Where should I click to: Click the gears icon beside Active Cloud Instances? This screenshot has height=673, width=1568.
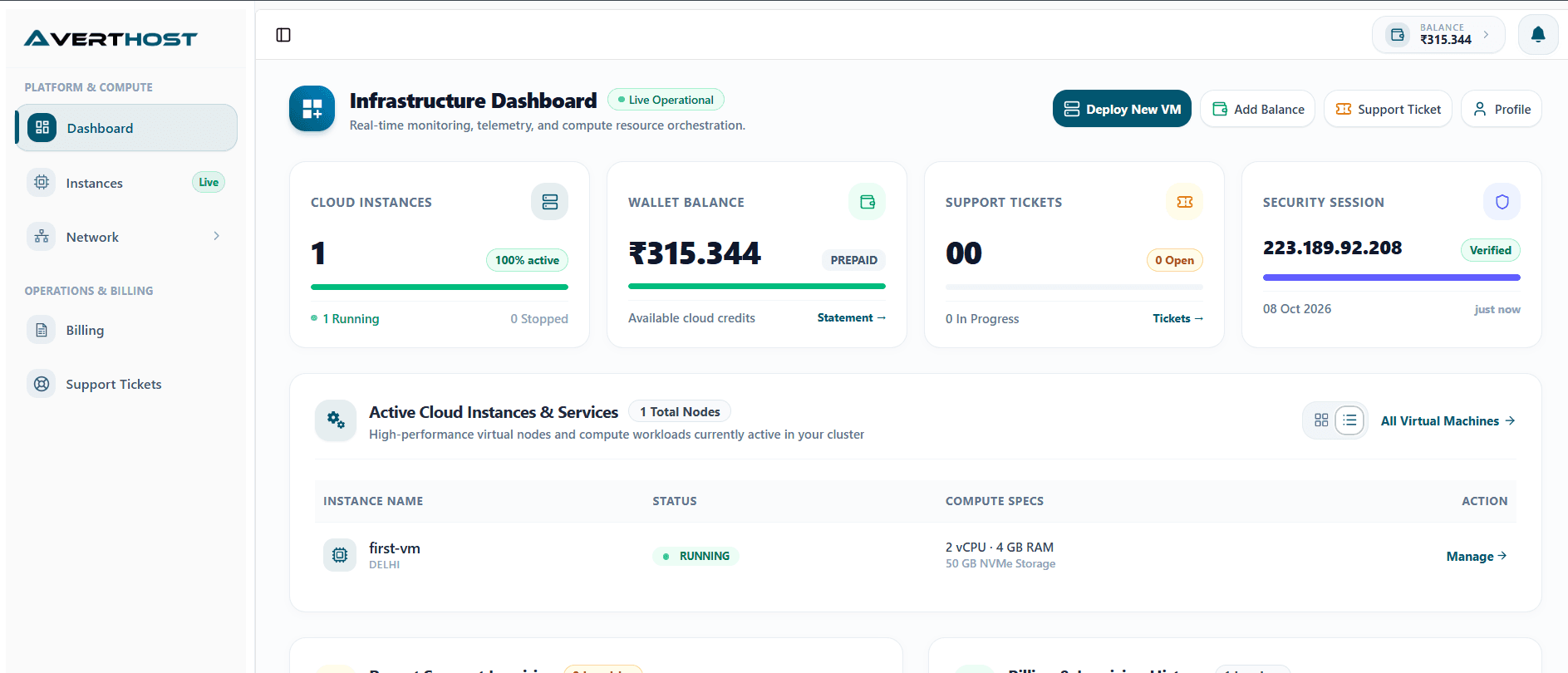coord(336,420)
